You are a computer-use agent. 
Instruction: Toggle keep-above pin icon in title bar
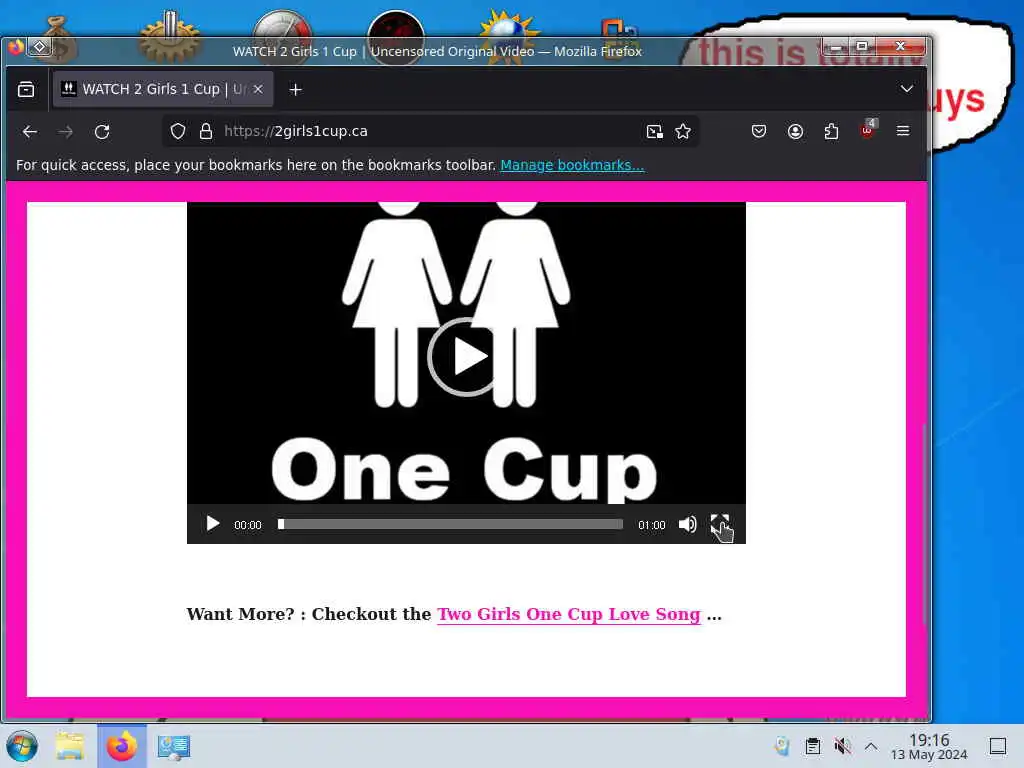pos(39,47)
